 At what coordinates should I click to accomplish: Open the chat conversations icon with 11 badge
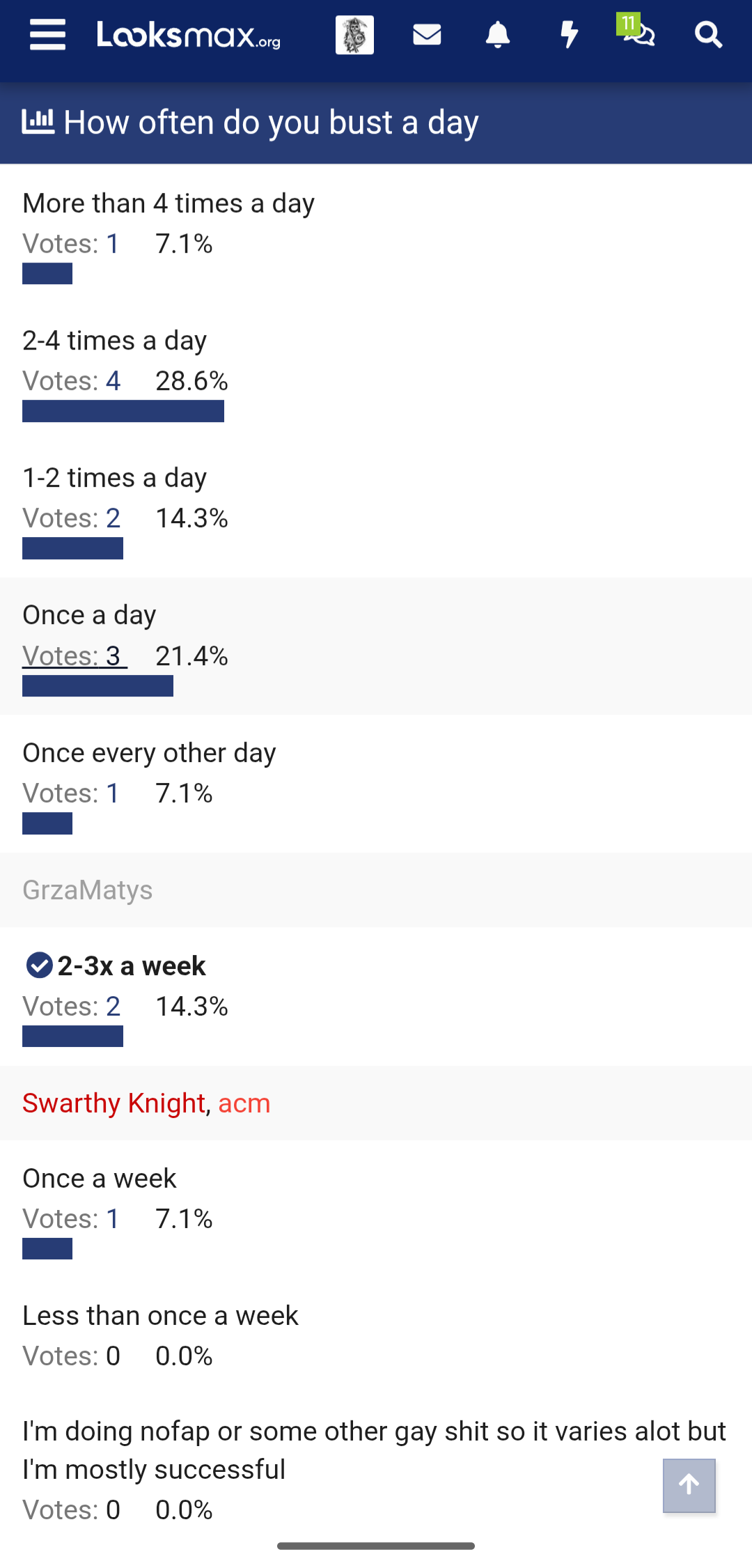pos(636,31)
